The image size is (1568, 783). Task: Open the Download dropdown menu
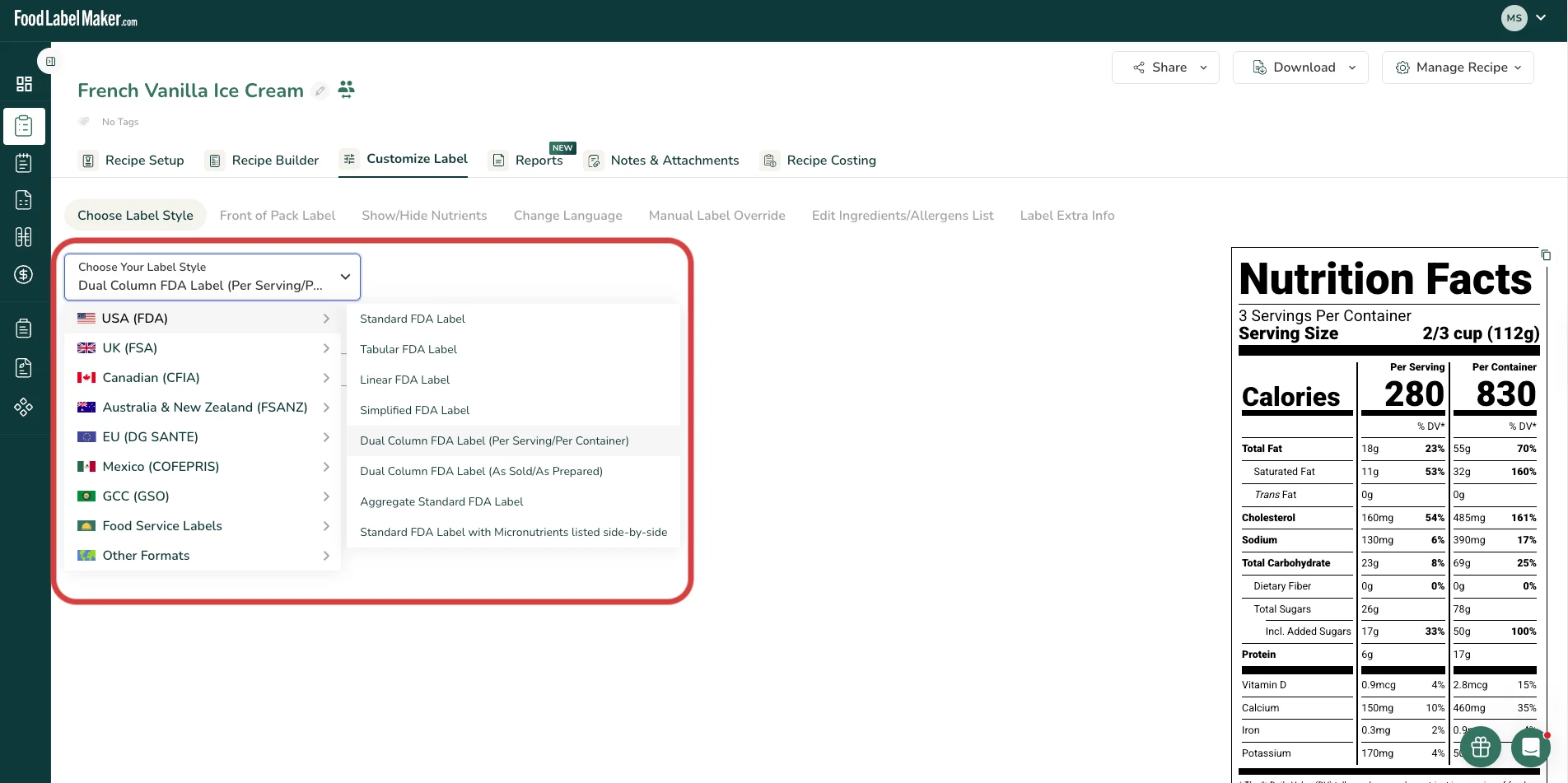coord(1300,68)
